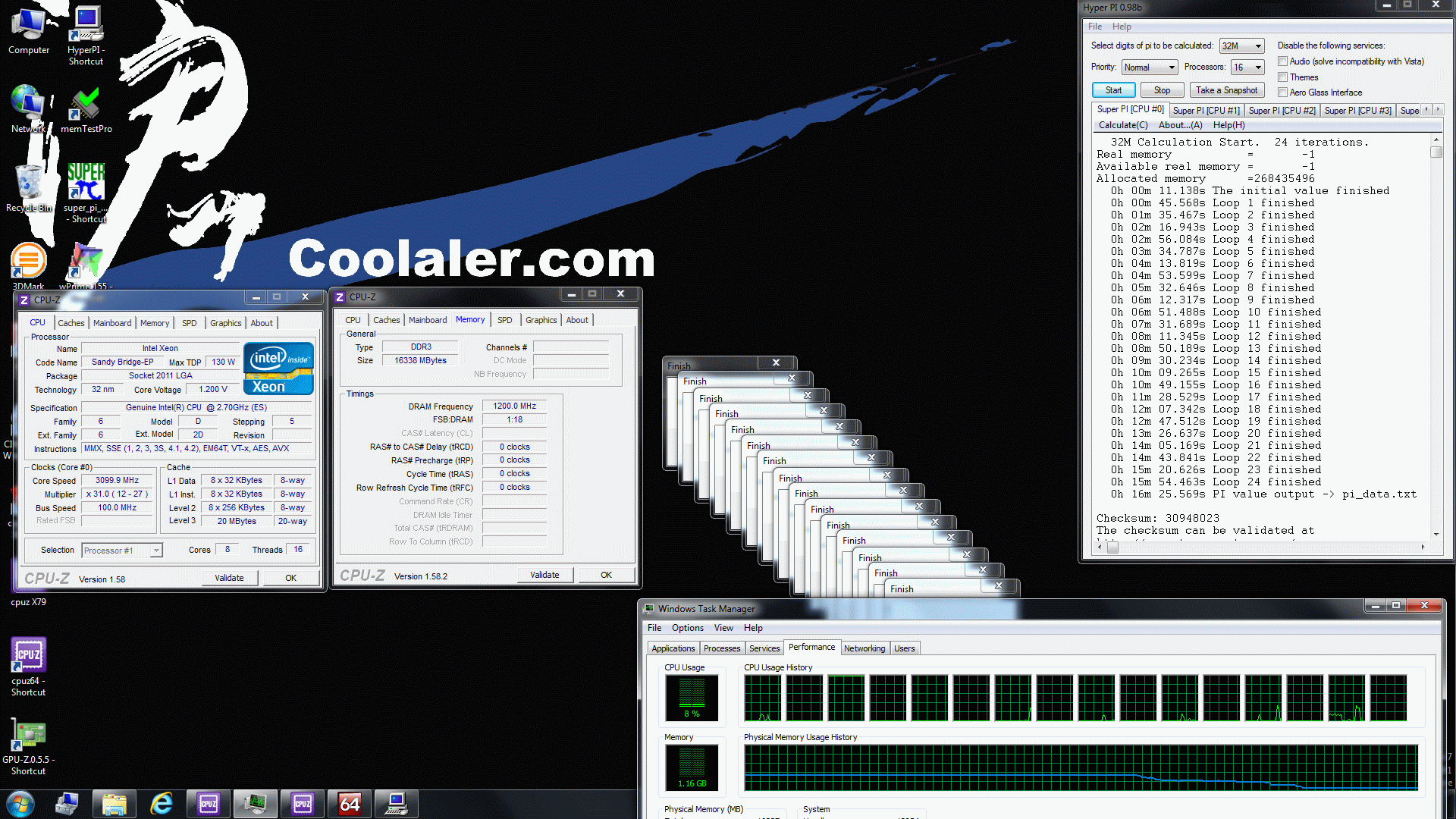Click OK in the CPU-Z Memory window

click(x=606, y=575)
